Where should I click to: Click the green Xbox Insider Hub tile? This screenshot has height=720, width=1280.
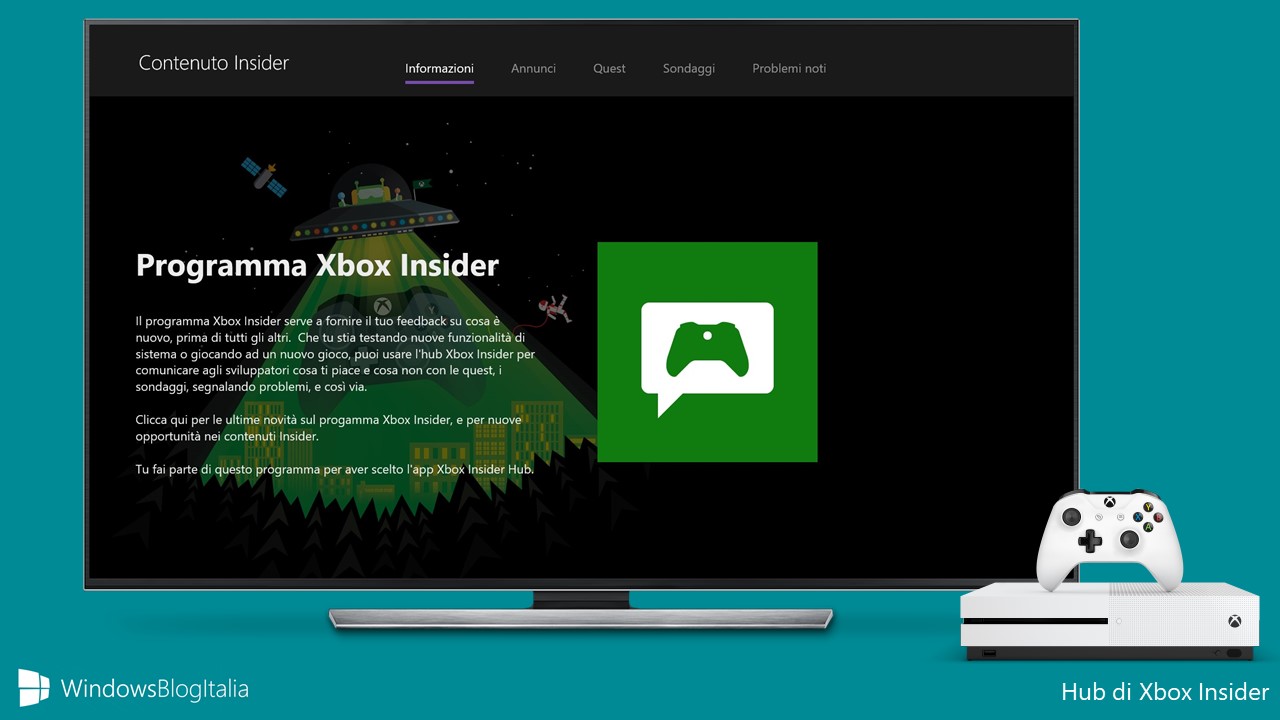click(x=707, y=352)
